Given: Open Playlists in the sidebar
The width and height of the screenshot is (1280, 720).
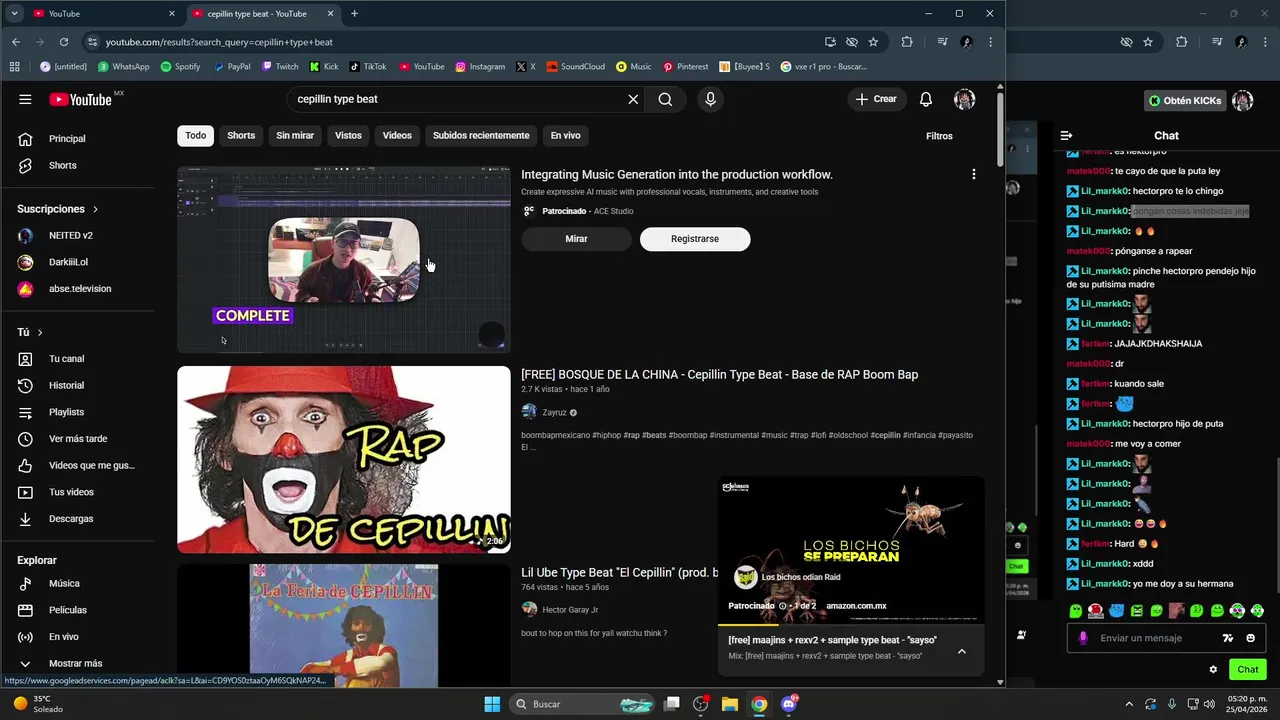Looking at the screenshot, I should (x=65, y=412).
